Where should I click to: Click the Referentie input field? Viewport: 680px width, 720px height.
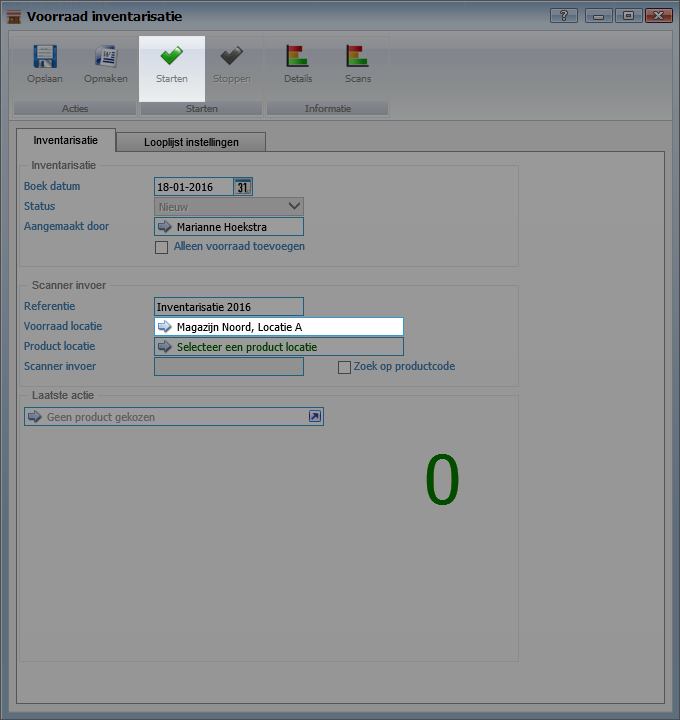click(x=228, y=307)
